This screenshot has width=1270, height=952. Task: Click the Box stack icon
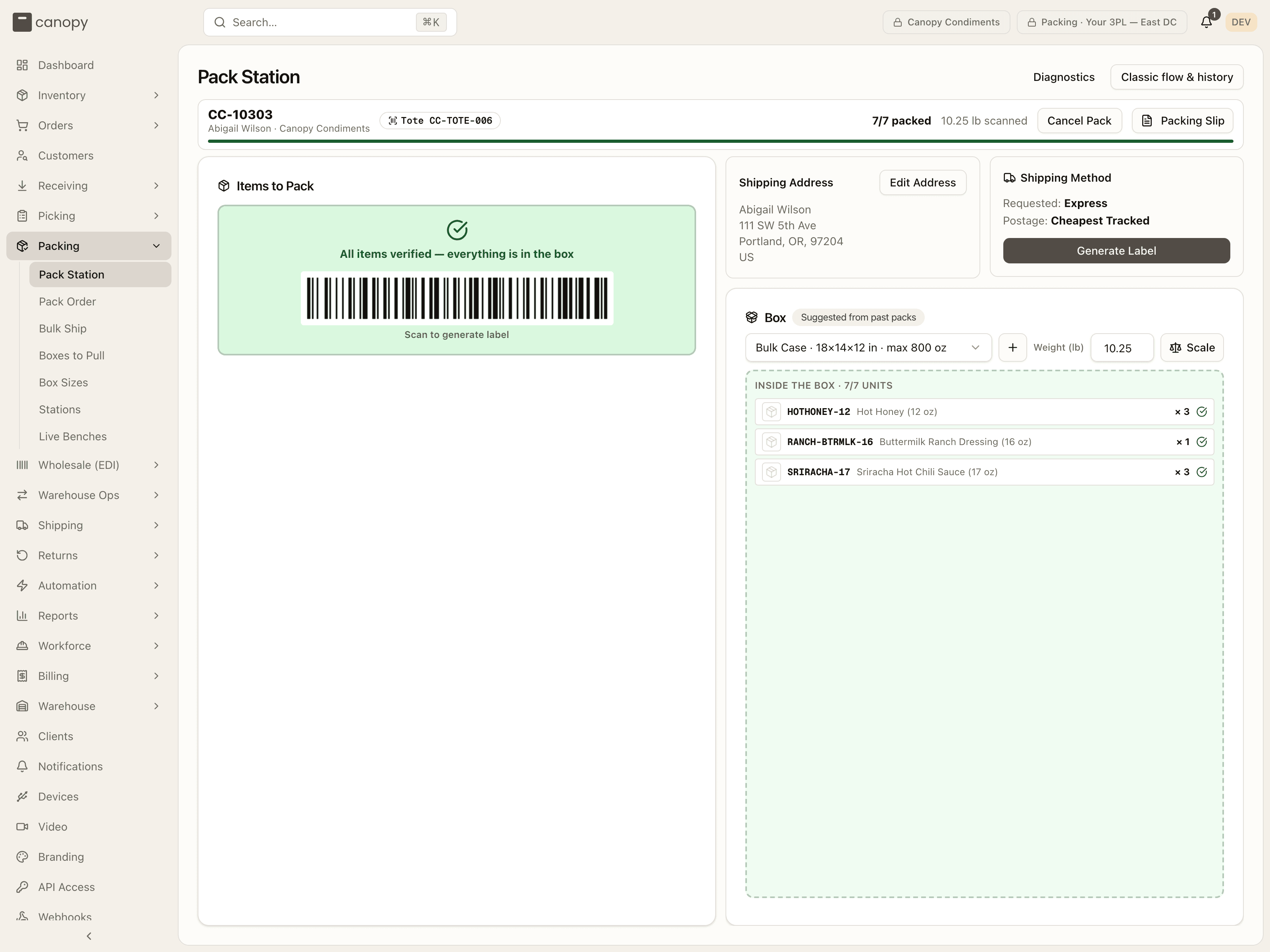(752, 317)
